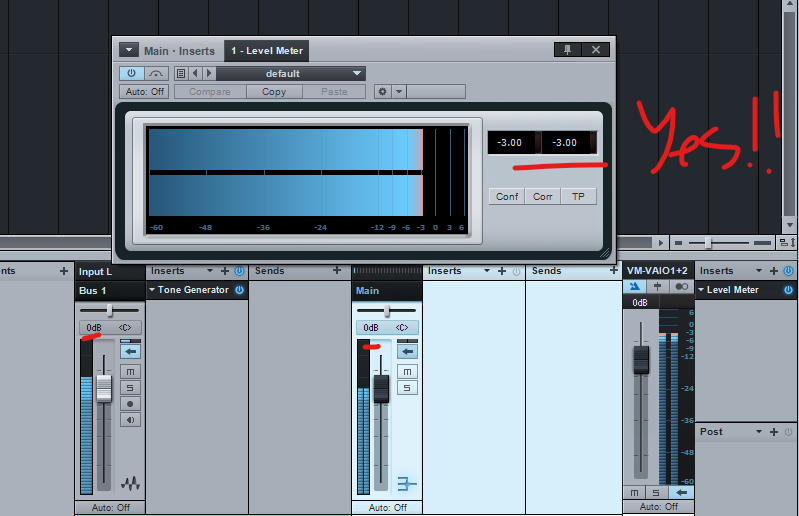Toggle the Tone Generator power button

(x=239, y=290)
